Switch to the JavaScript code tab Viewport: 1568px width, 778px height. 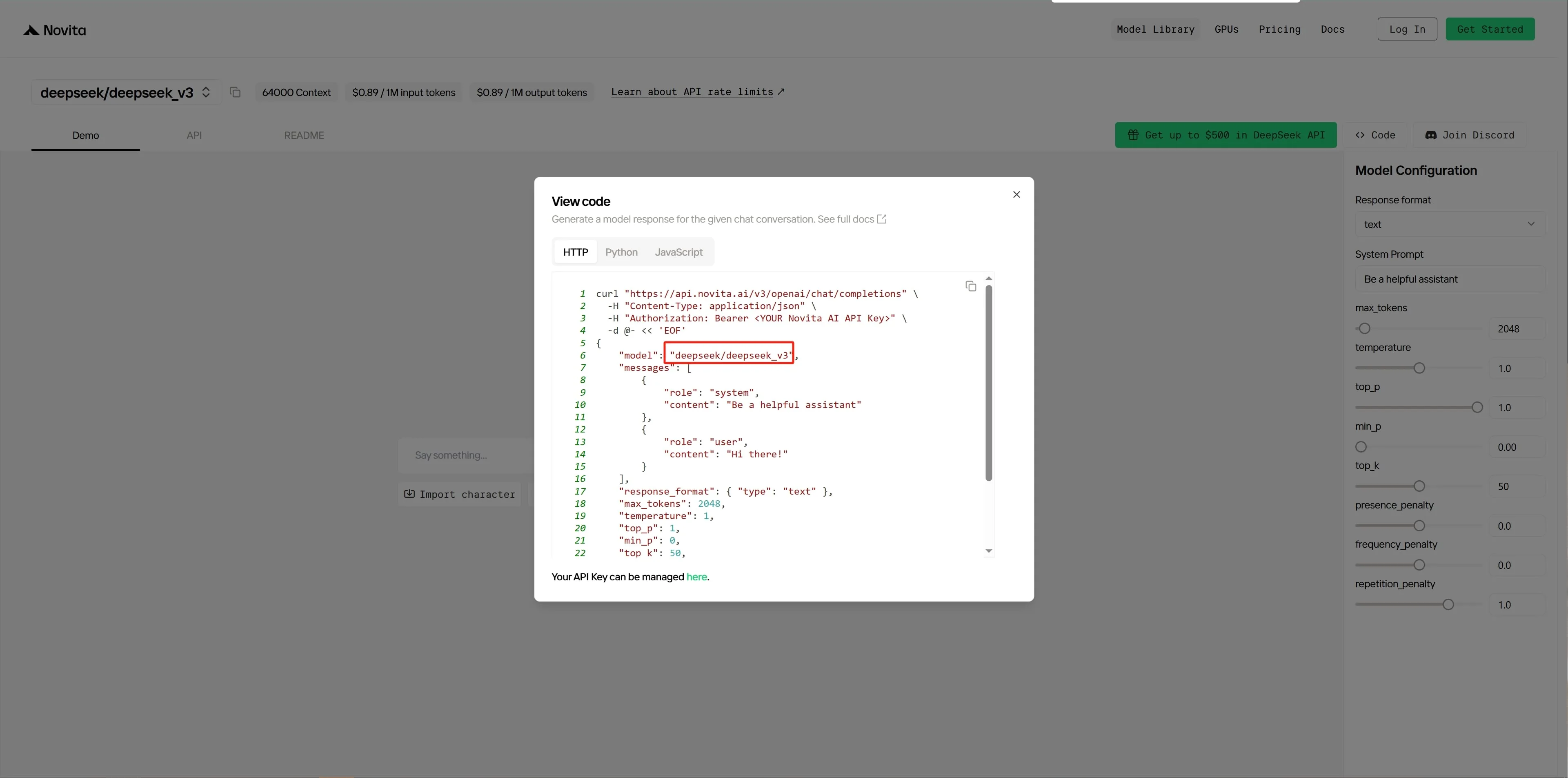(x=678, y=252)
